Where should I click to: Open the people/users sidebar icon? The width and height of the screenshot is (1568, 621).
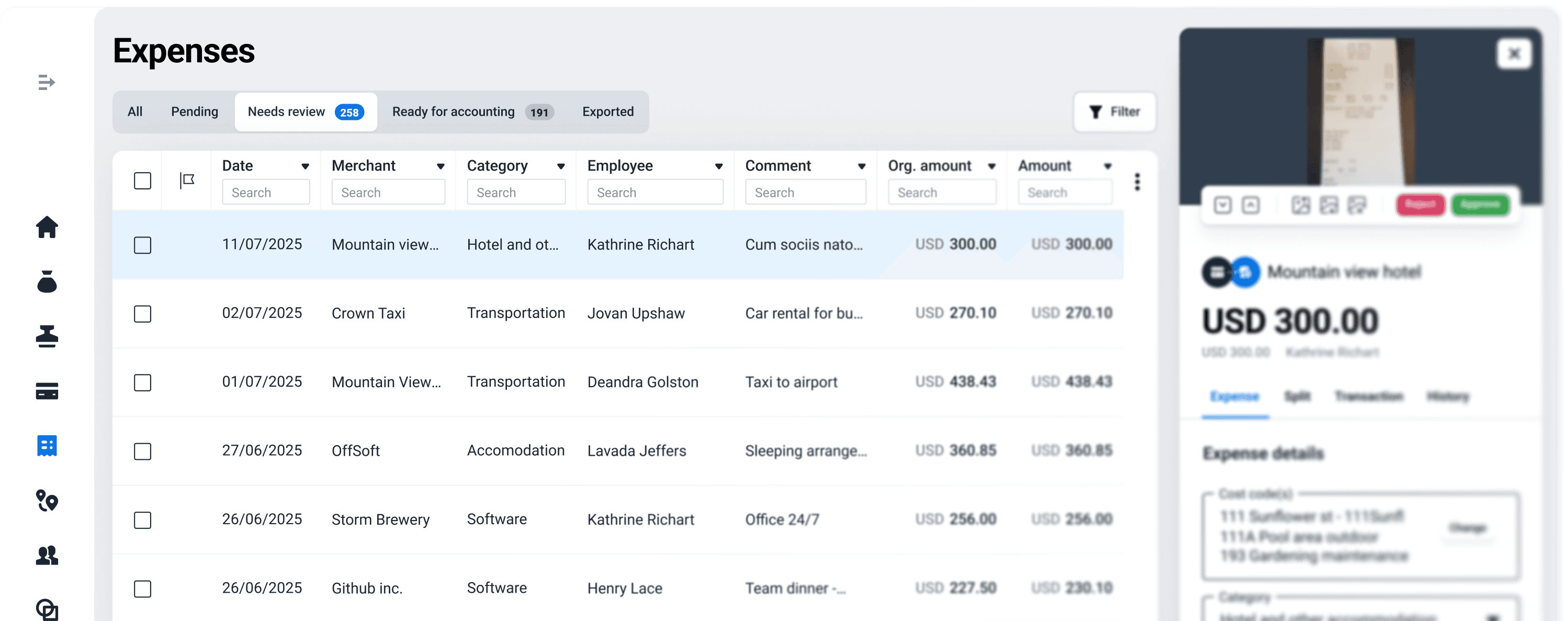[x=47, y=555]
